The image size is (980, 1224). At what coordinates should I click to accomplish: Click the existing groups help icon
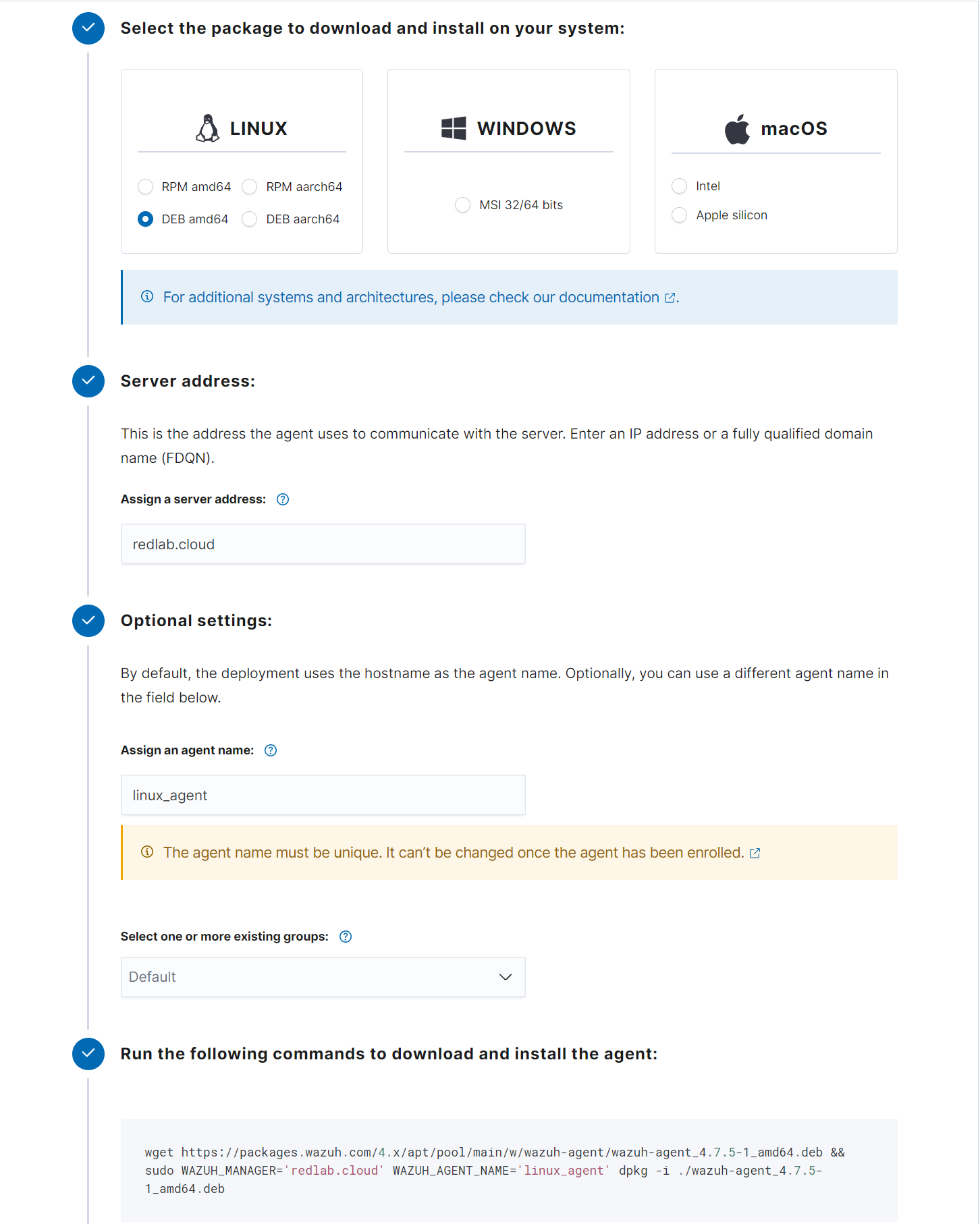click(346, 937)
